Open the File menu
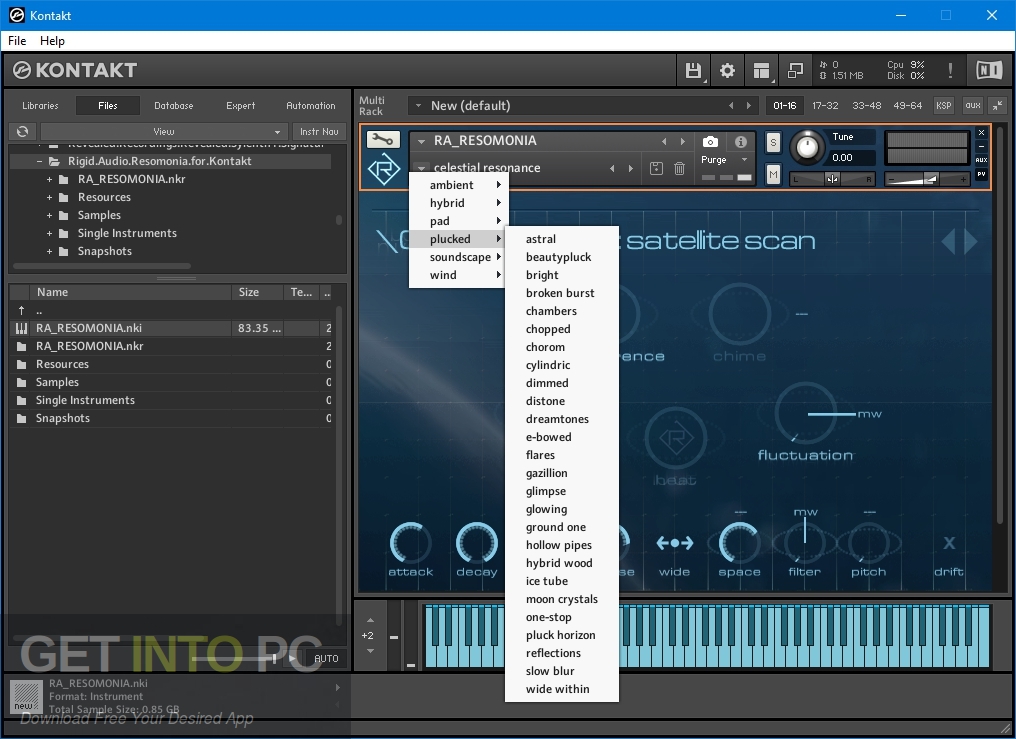 click(17, 41)
